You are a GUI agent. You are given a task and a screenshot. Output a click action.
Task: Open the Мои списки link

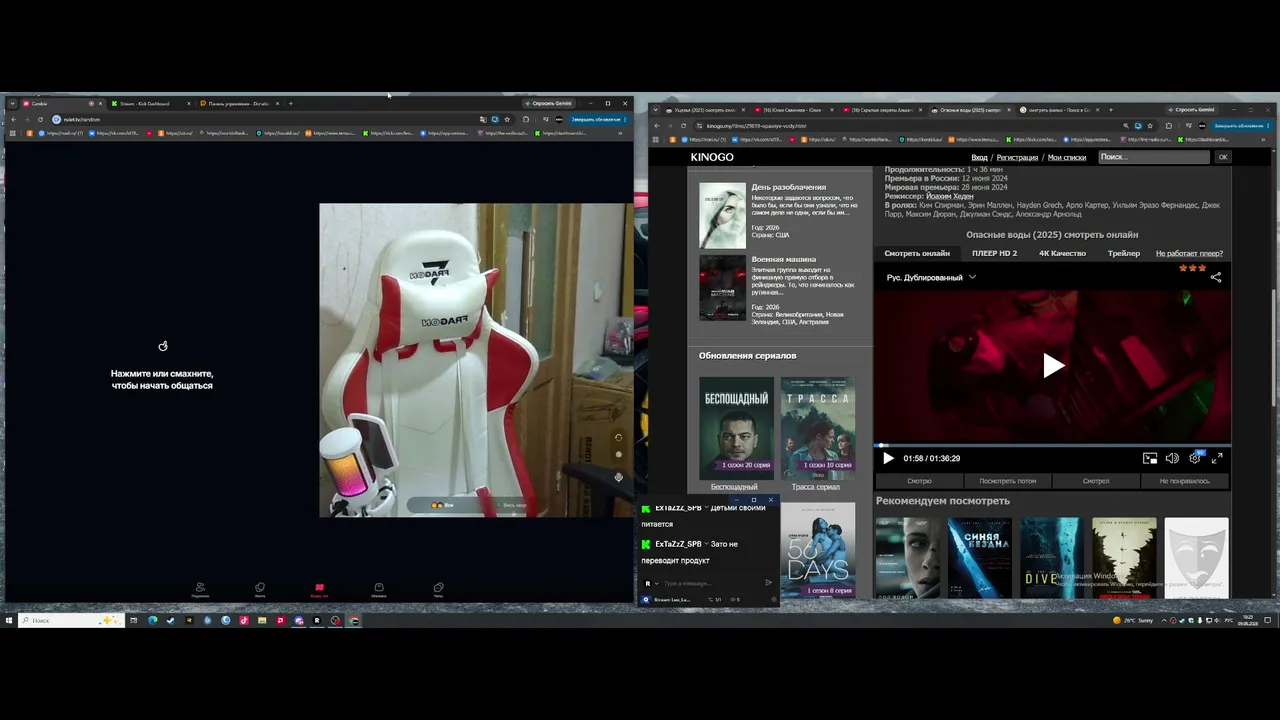pyautogui.click(x=1067, y=157)
